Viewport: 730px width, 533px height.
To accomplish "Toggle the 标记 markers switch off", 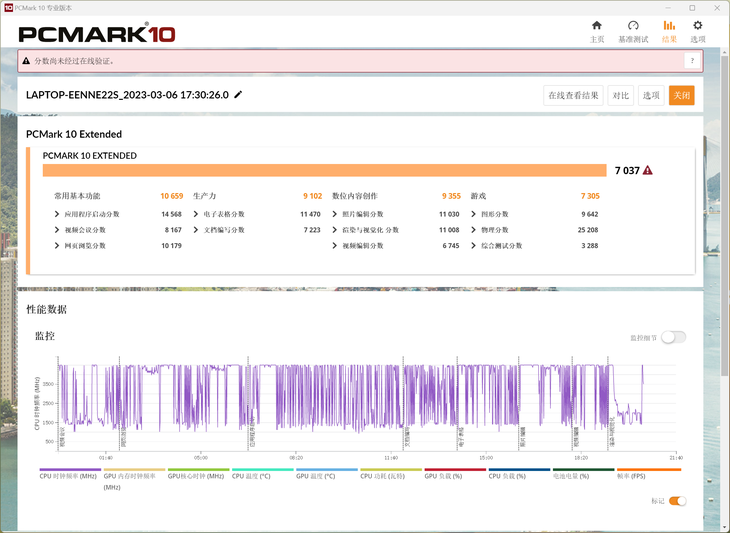I will 677,501.
